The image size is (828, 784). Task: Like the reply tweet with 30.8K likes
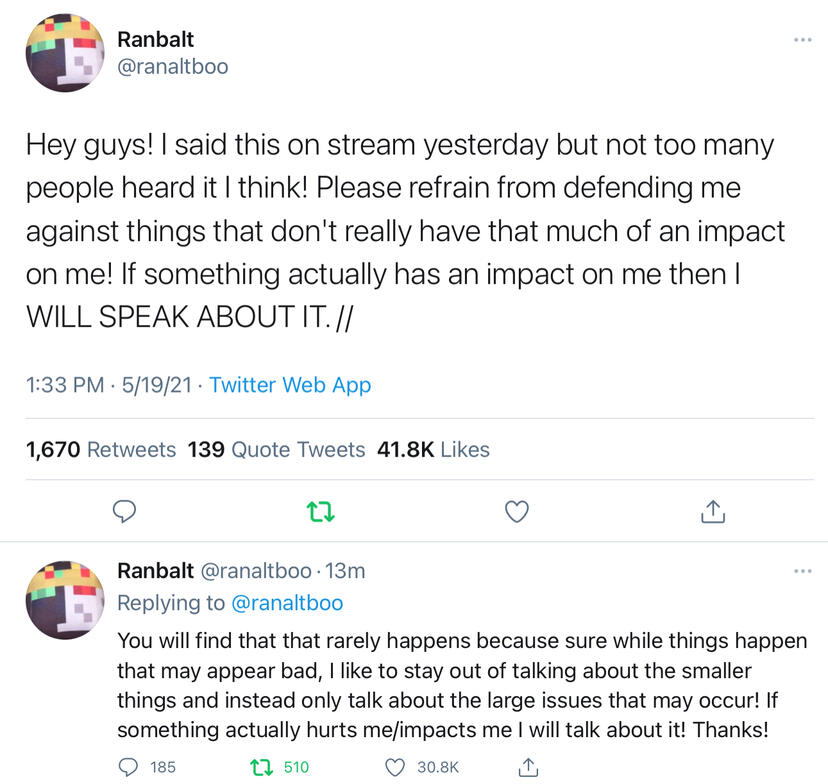point(398,767)
